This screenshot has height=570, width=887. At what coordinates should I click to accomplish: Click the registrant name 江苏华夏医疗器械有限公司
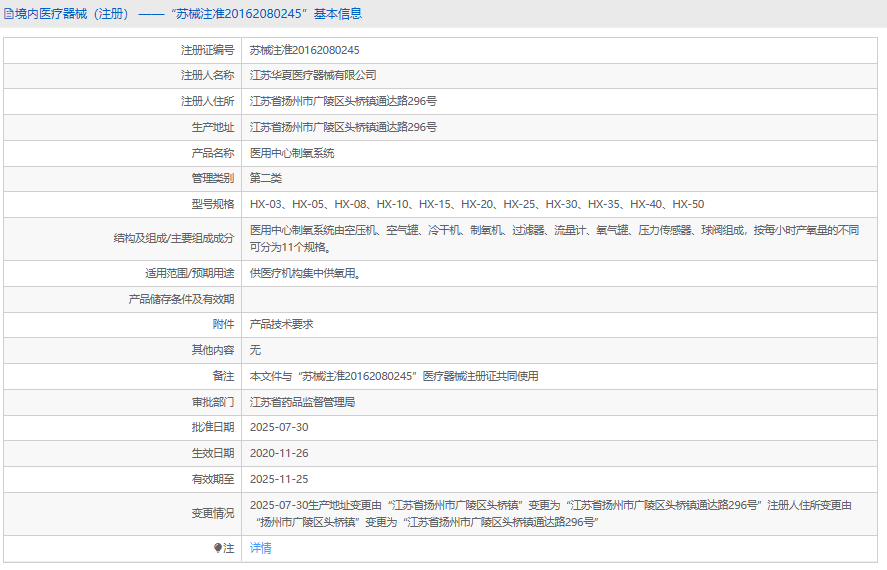click(x=313, y=75)
